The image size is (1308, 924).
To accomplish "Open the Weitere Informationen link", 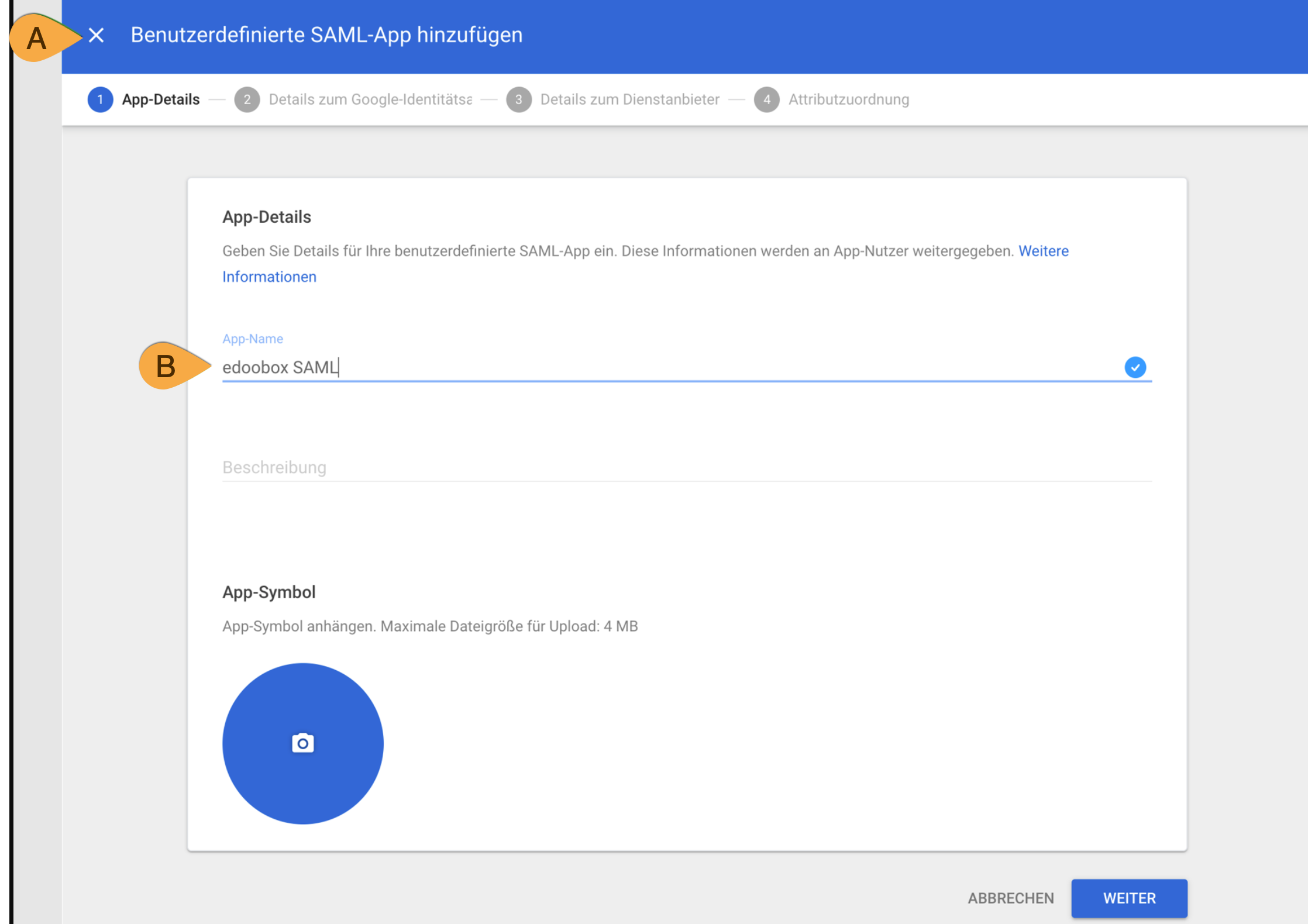I will click(x=1043, y=251).
